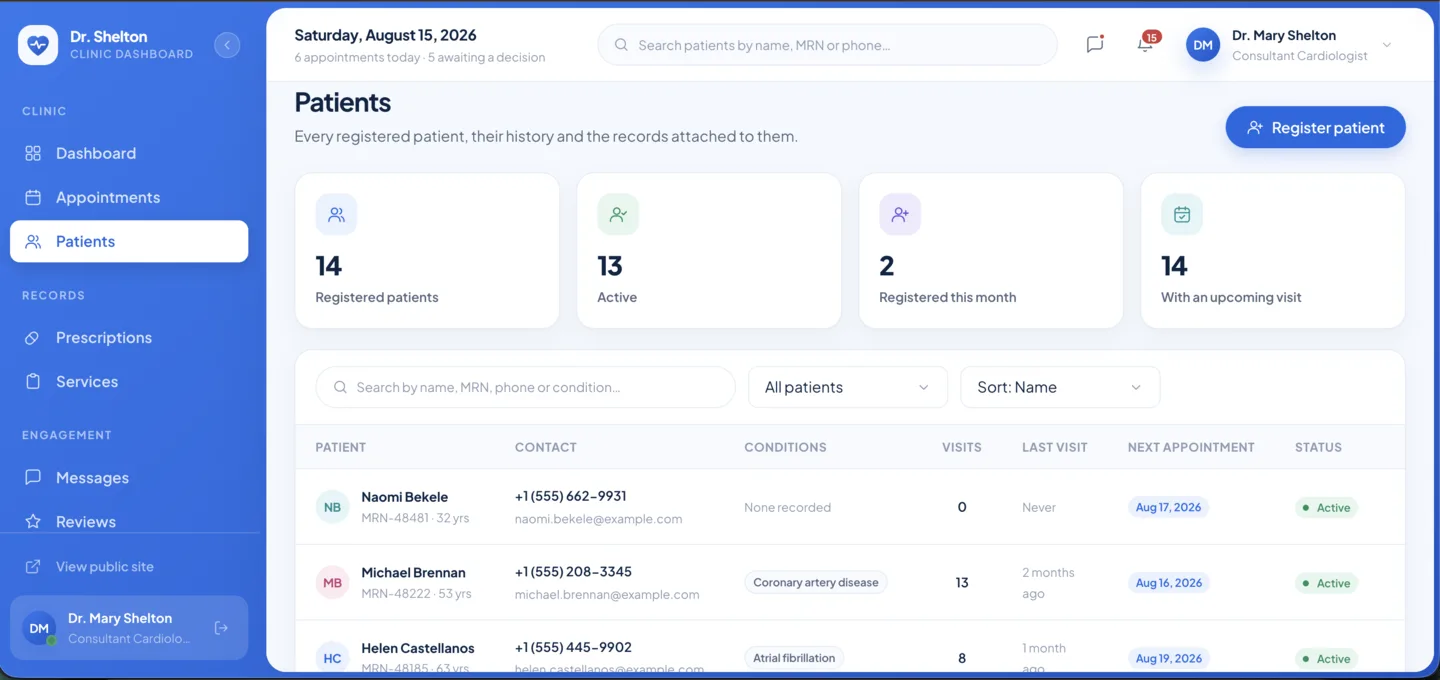Click the external link icon beside View public site
1440x680 pixels.
[x=33, y=567]
